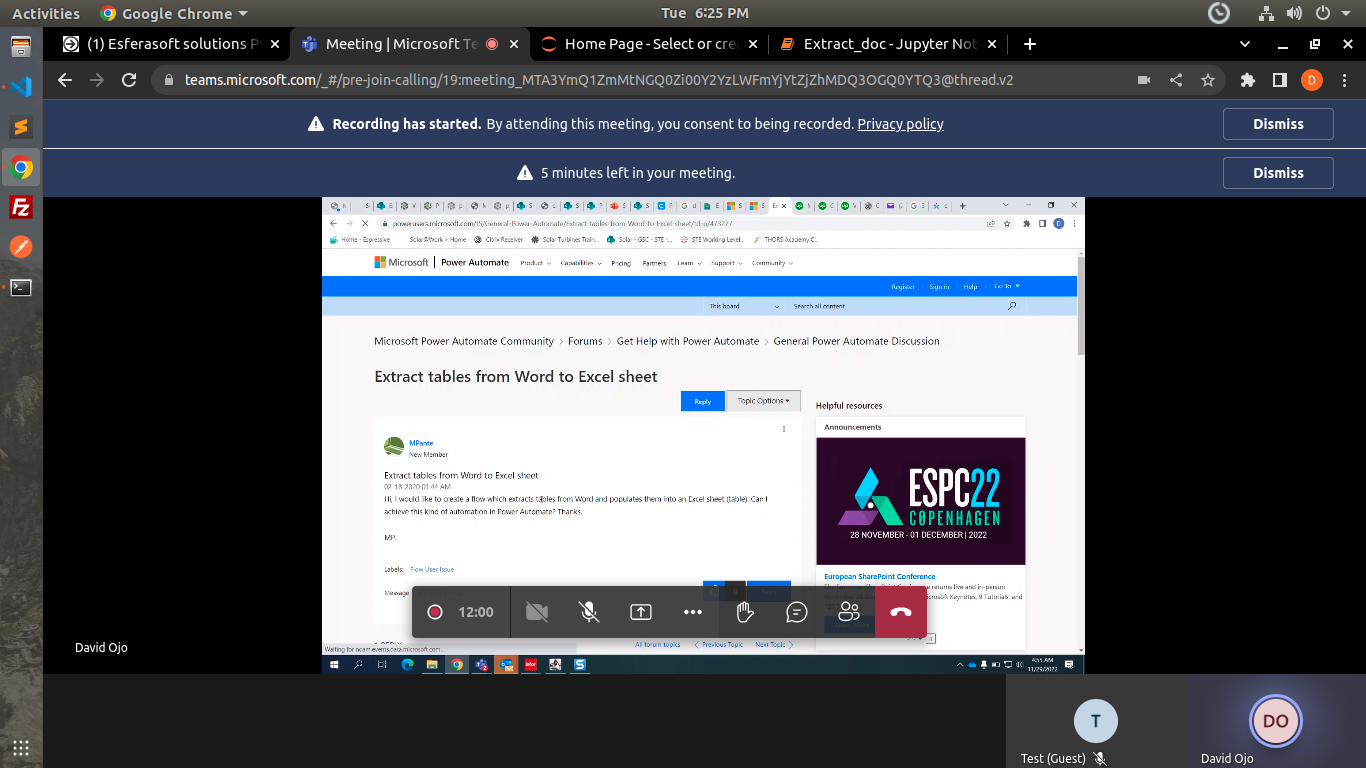
Task: Click the red recording indicator
Action: [435, 612]
